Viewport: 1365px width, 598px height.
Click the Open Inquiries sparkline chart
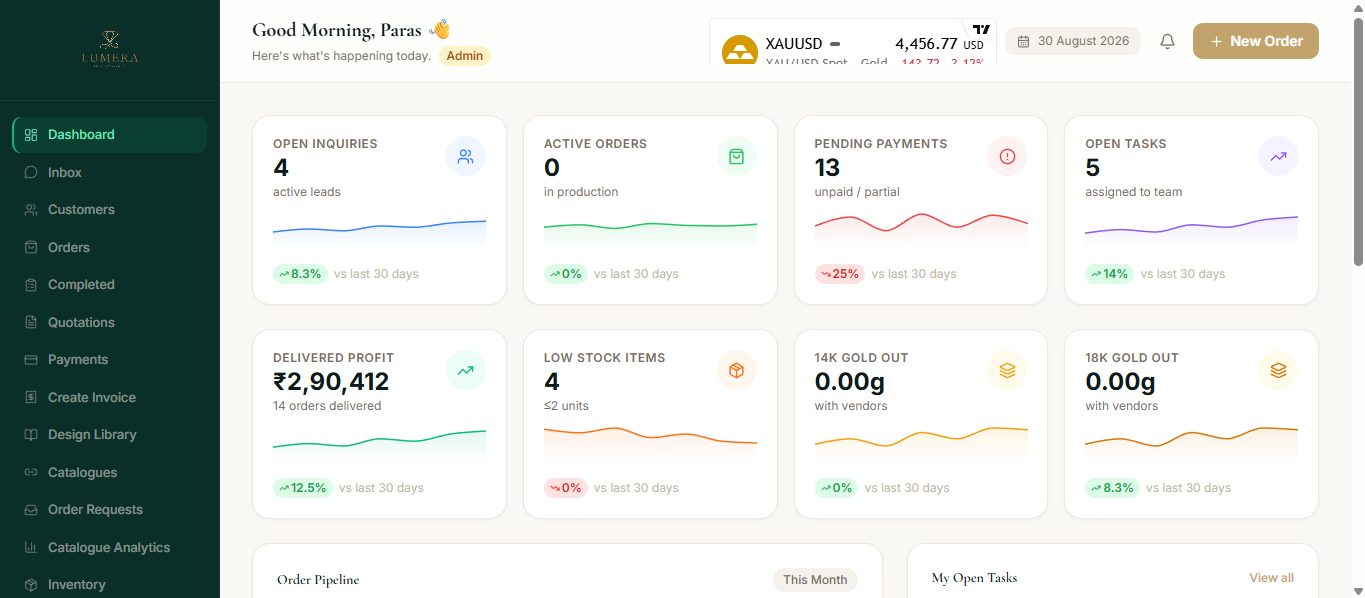(x=380, y=233)
